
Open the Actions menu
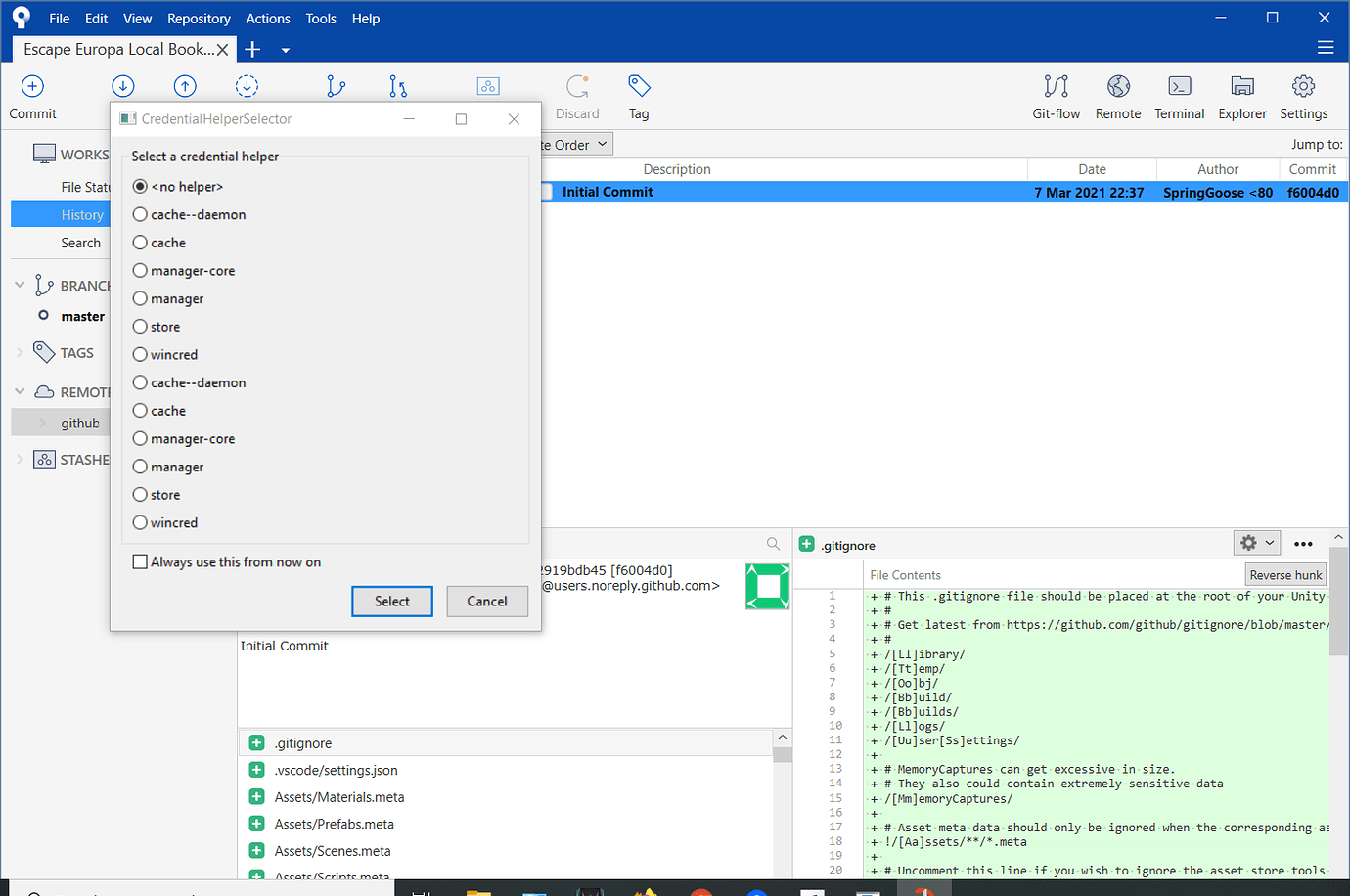point(268,19)
